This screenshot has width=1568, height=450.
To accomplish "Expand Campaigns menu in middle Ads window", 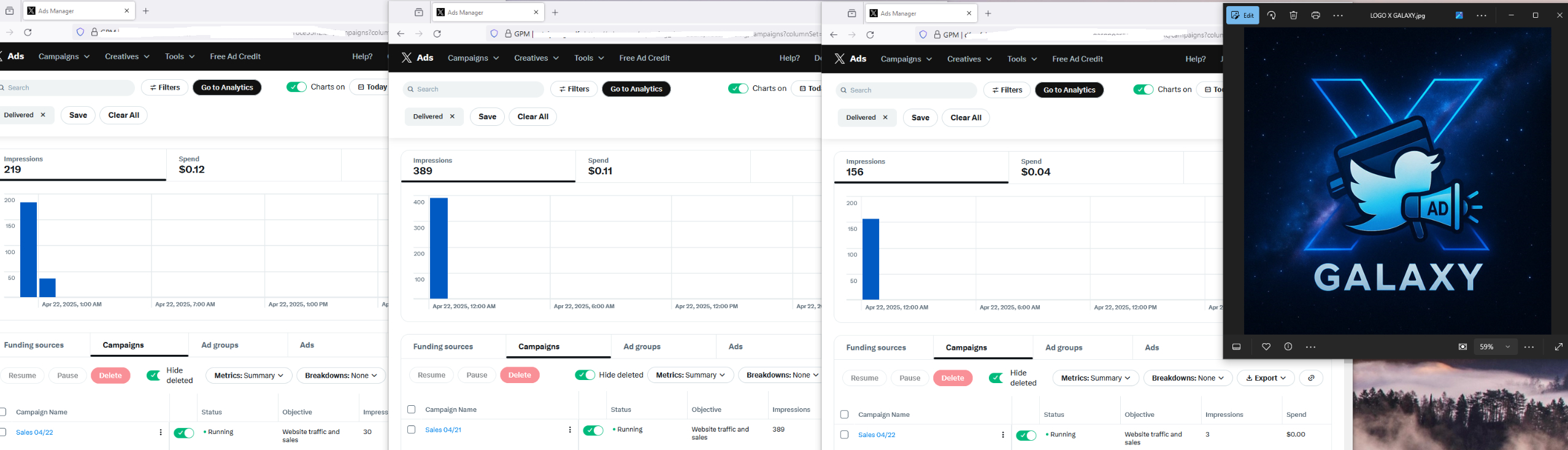I will [473, 58].
